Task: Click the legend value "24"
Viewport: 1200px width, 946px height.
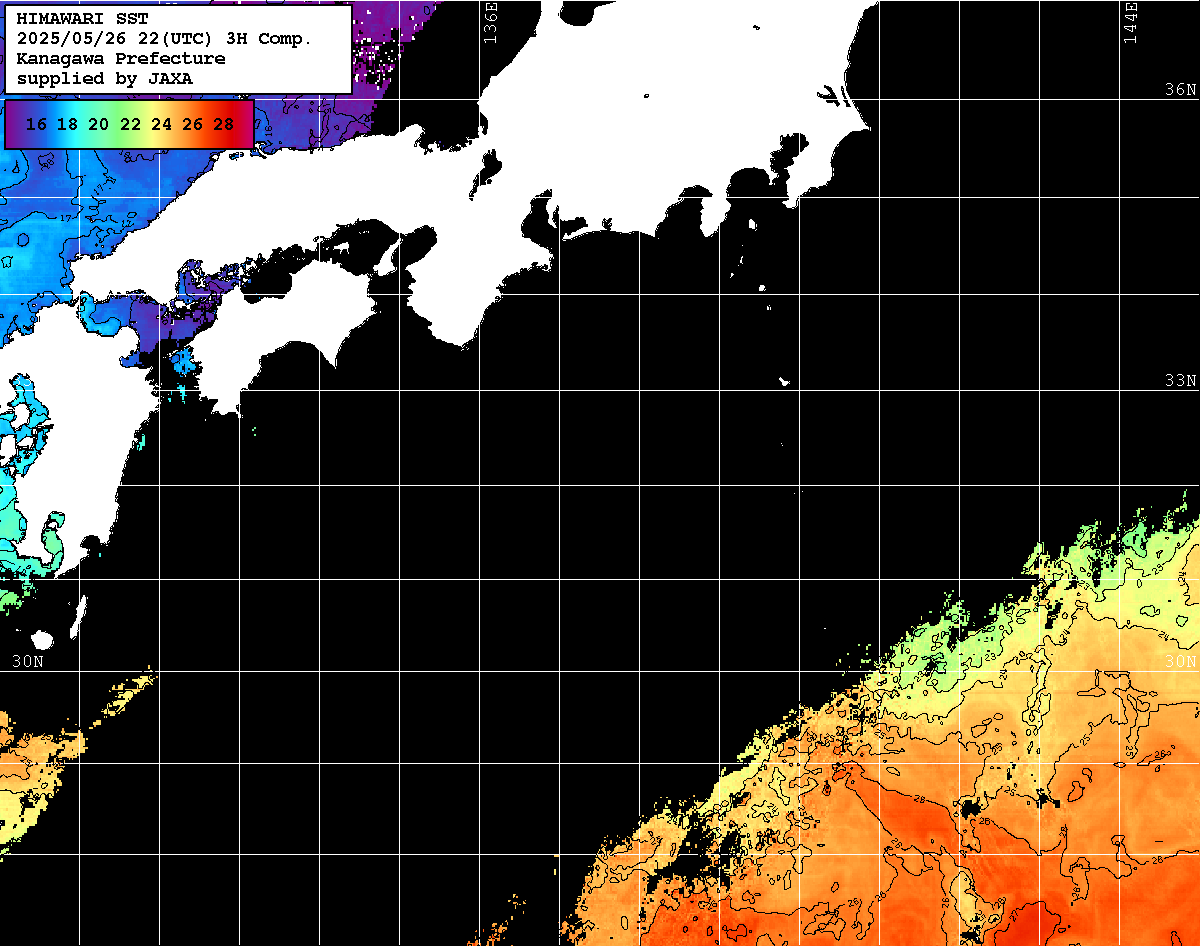Action: point(161,124)
